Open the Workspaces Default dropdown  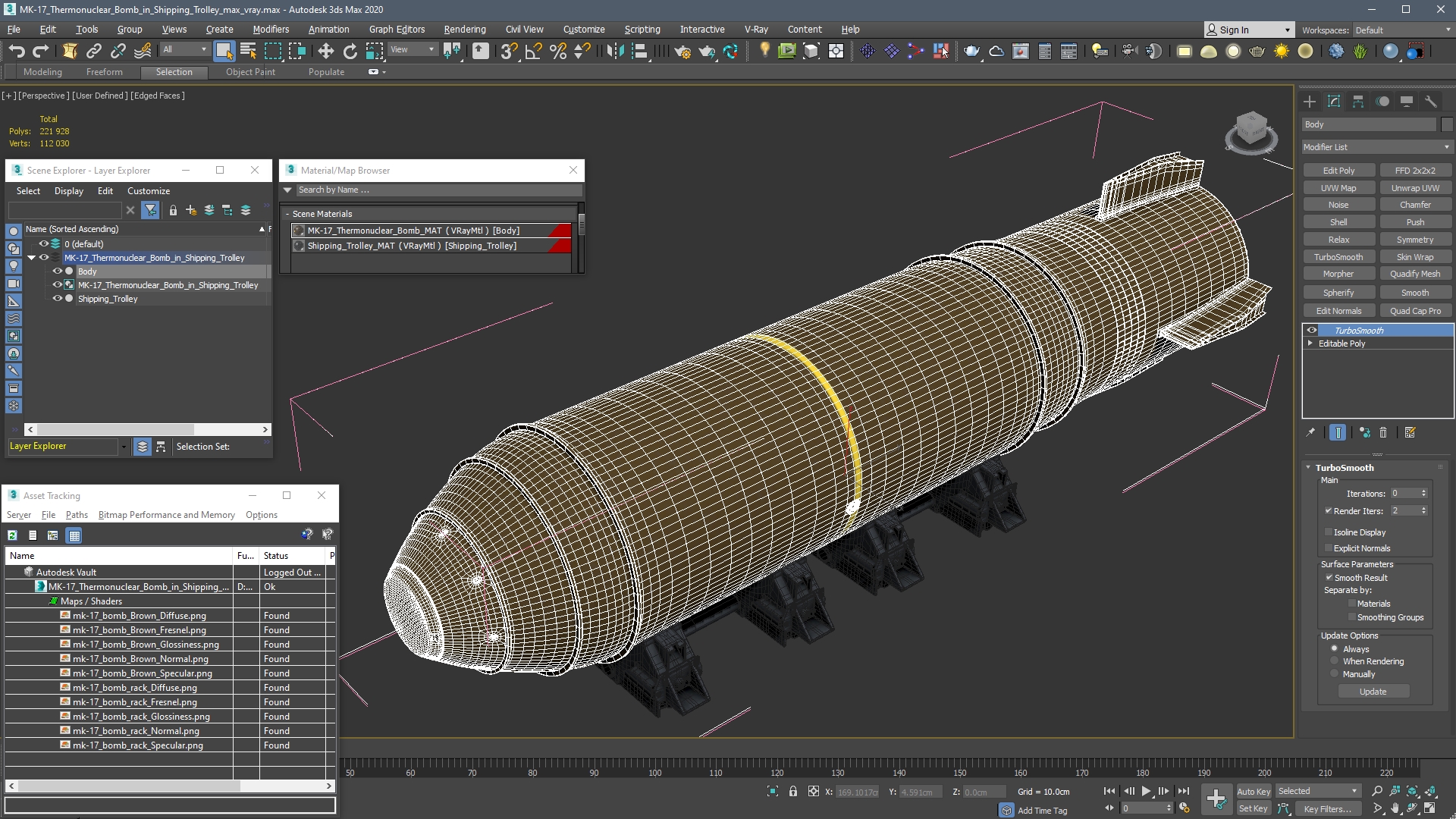click(x=1403, y=30)
